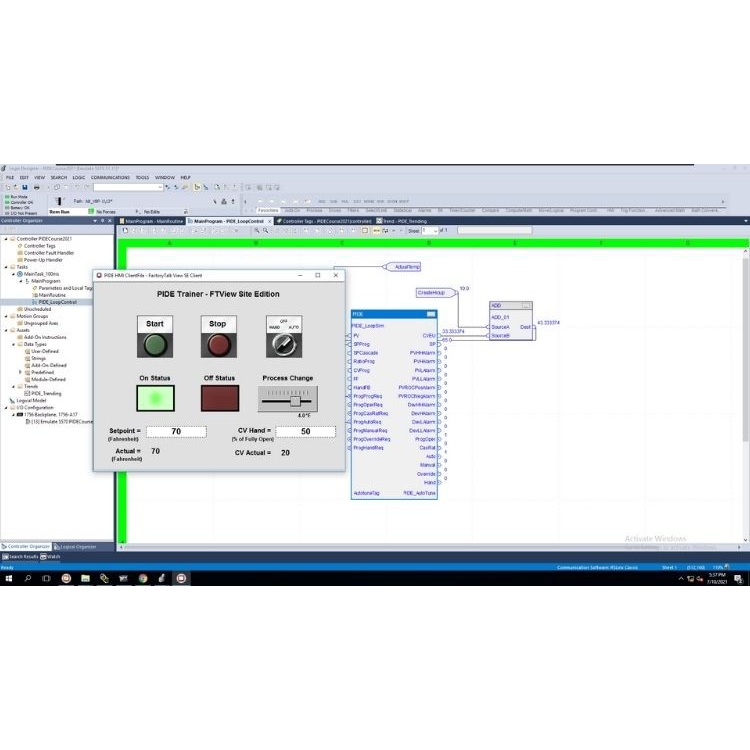750x750 pixels.
Task: Click the Undo icon in toolbar
Action: [77, 188]
